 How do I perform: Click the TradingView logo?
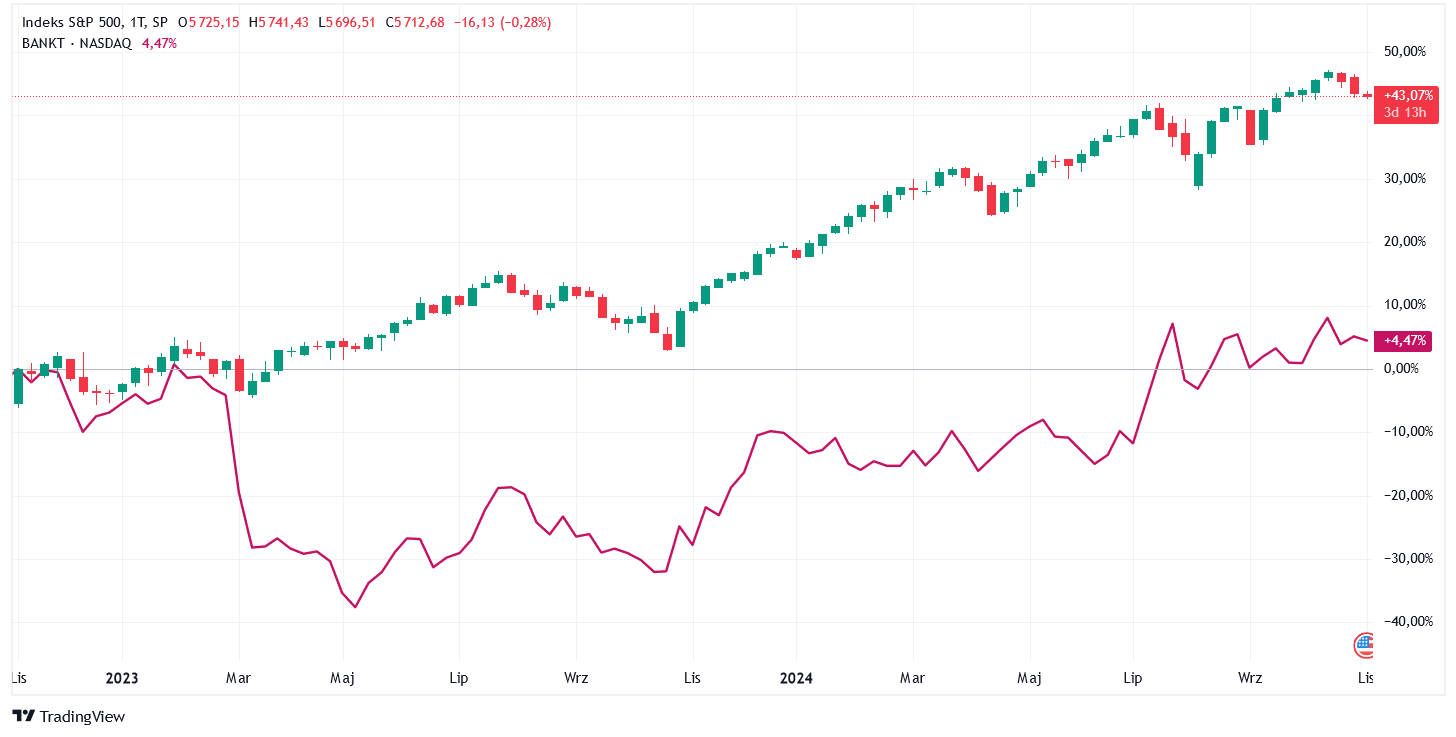pyautogui.click(x=68, y=716)
